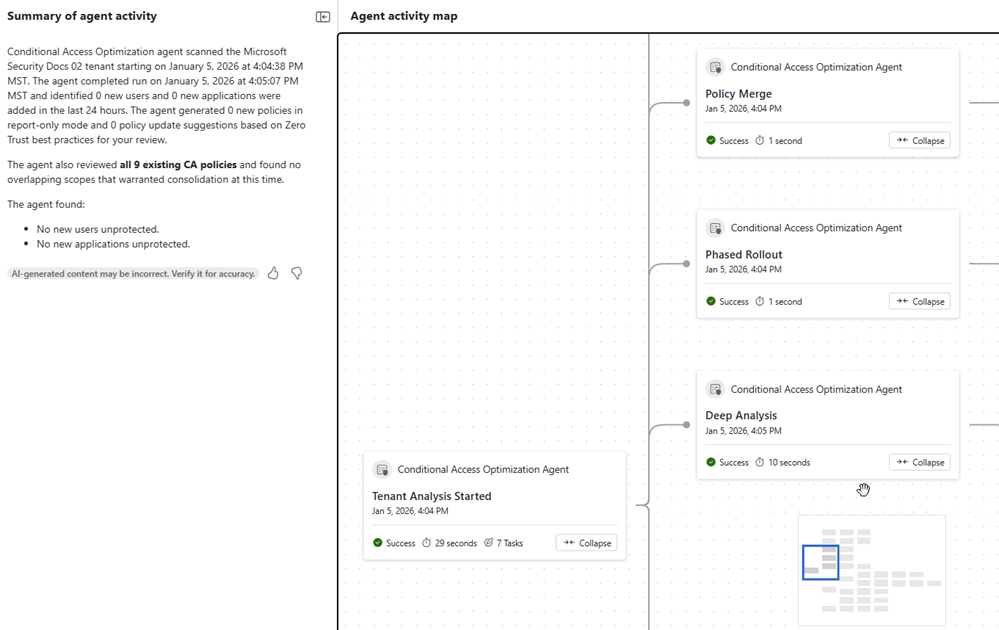Screen dimensions: 999x630
Task: Click the agent icon on Tenant Analysis Started card
Action: pos(382,469)
